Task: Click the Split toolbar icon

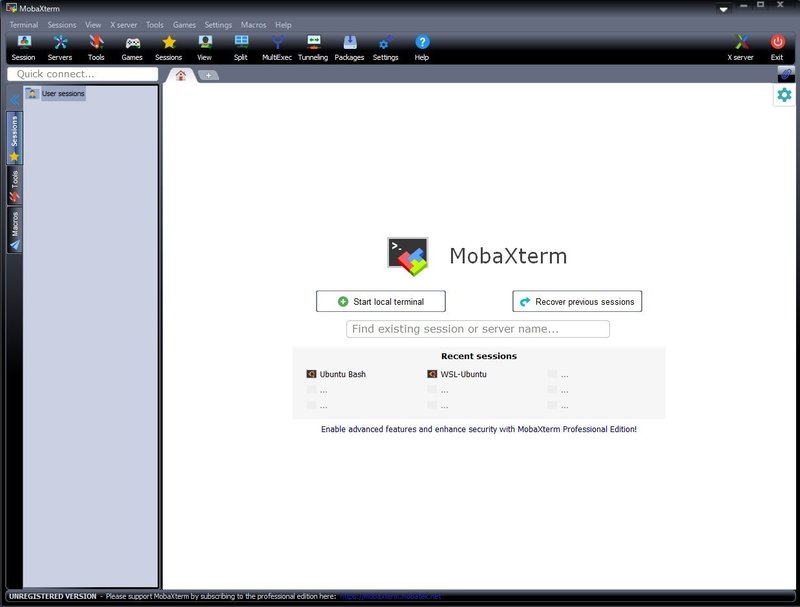Action: pyautogui.click(x=241, y=48)
